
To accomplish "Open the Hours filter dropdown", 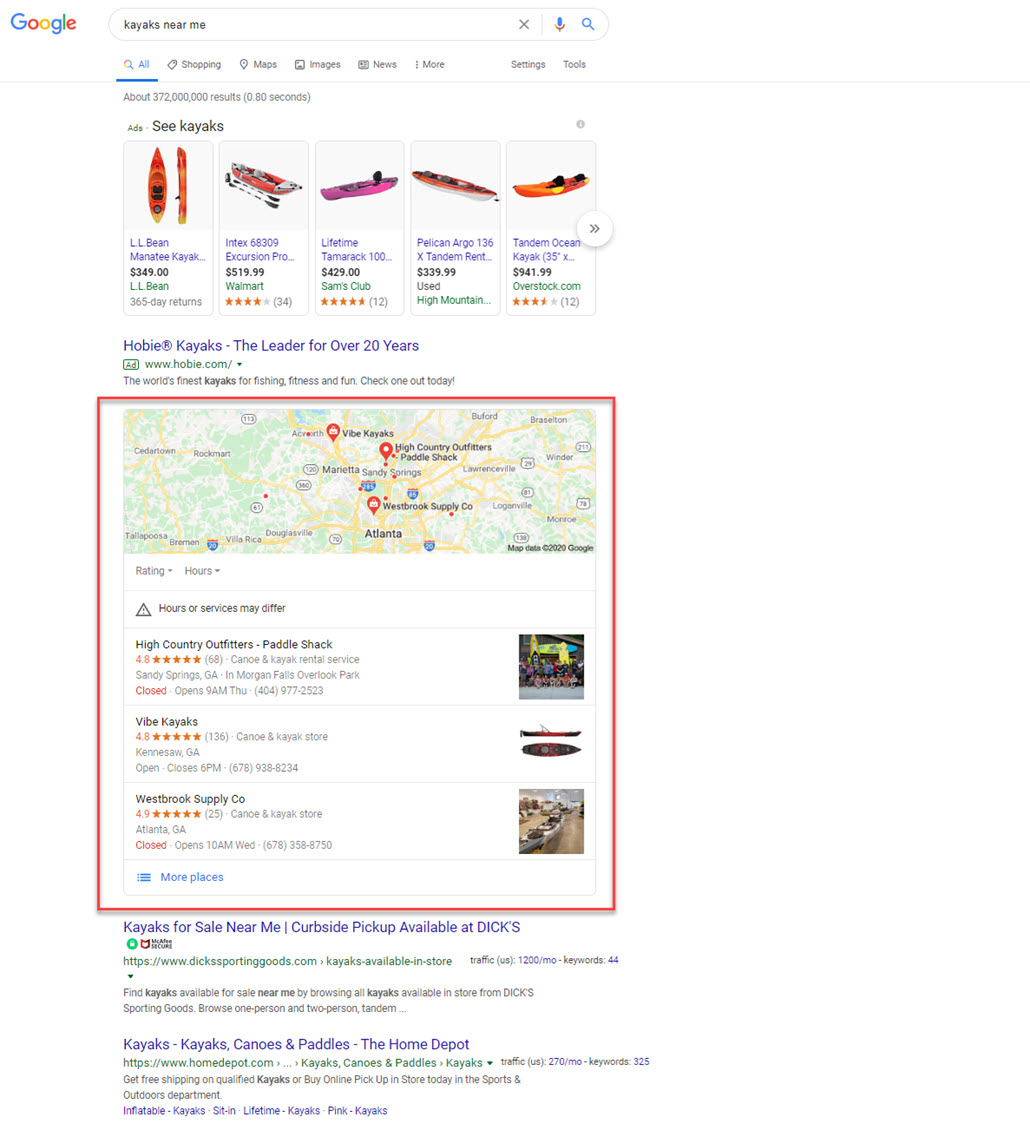I will click(202, 571).
